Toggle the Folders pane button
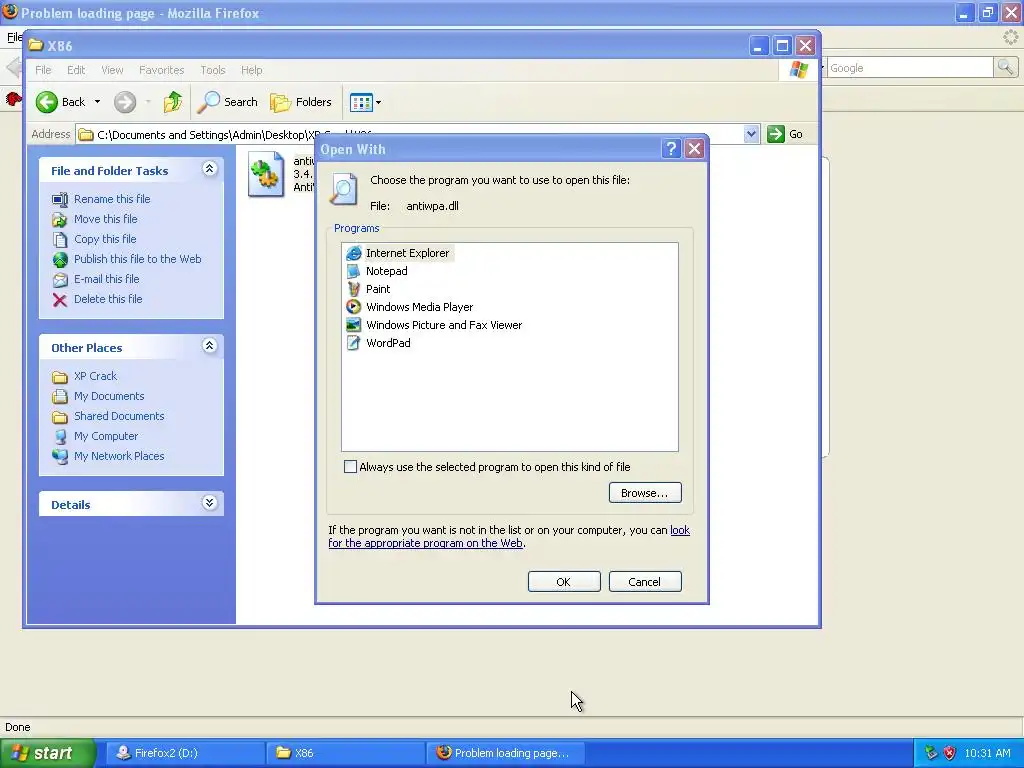This screenshot has width=1024, height=768. [x=301, y=102]
